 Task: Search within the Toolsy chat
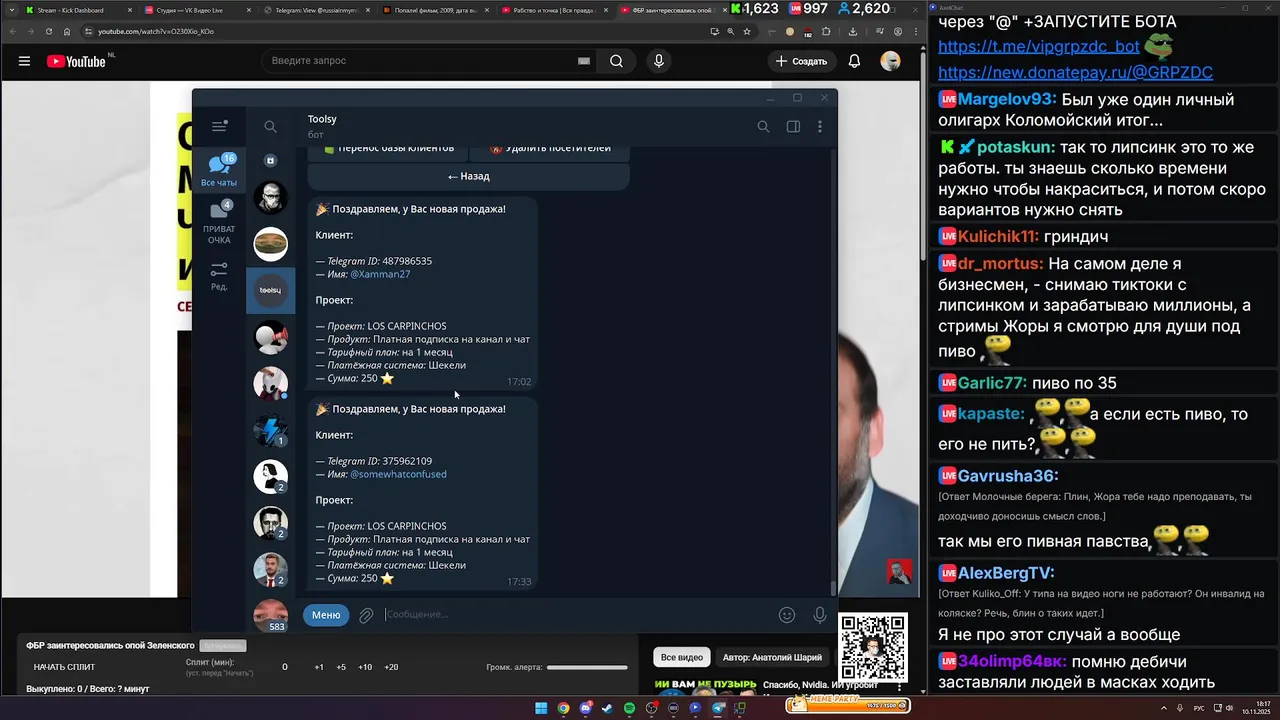click(763, 126)
